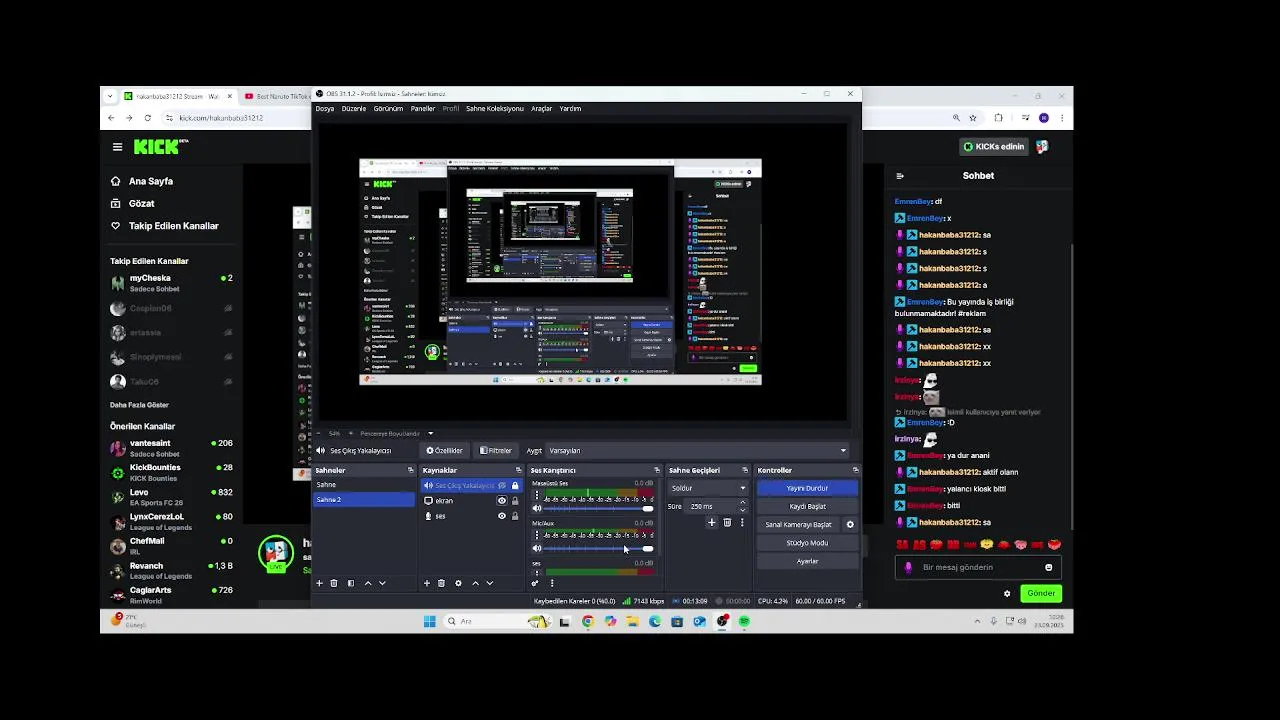Delete selected scene with Sahneler trash icon

tap(334, 583)
